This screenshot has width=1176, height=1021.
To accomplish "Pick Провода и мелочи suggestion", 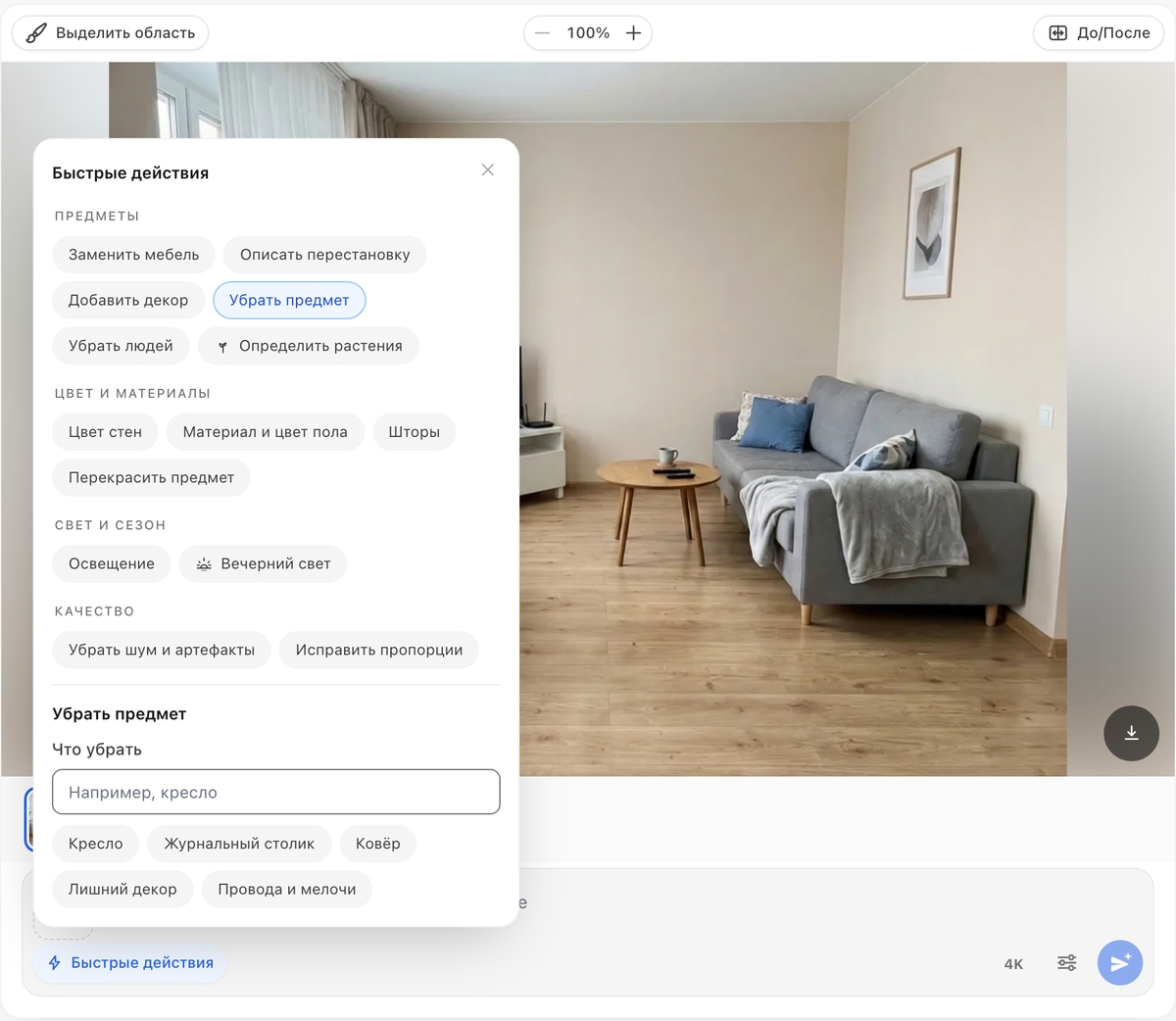I will coord(287,890).
